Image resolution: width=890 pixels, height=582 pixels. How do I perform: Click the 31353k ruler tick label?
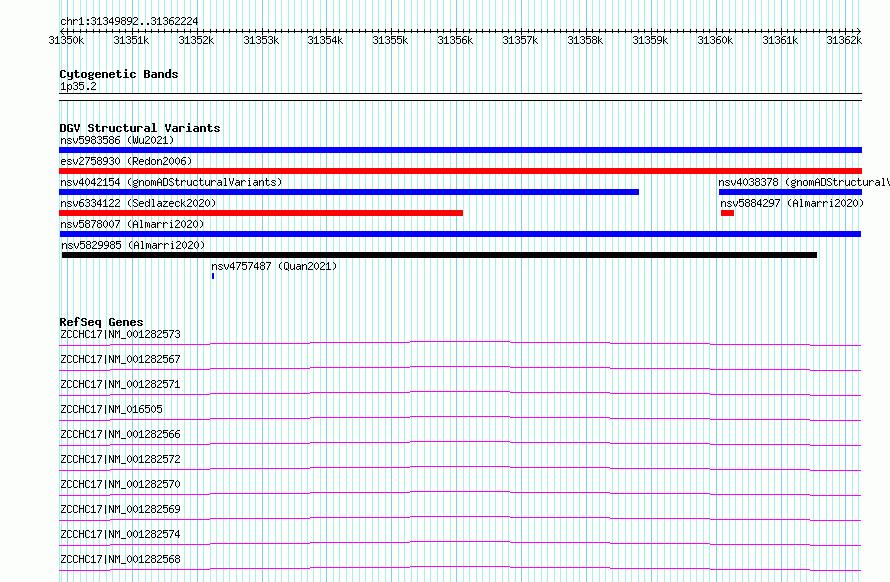point(261,40)
